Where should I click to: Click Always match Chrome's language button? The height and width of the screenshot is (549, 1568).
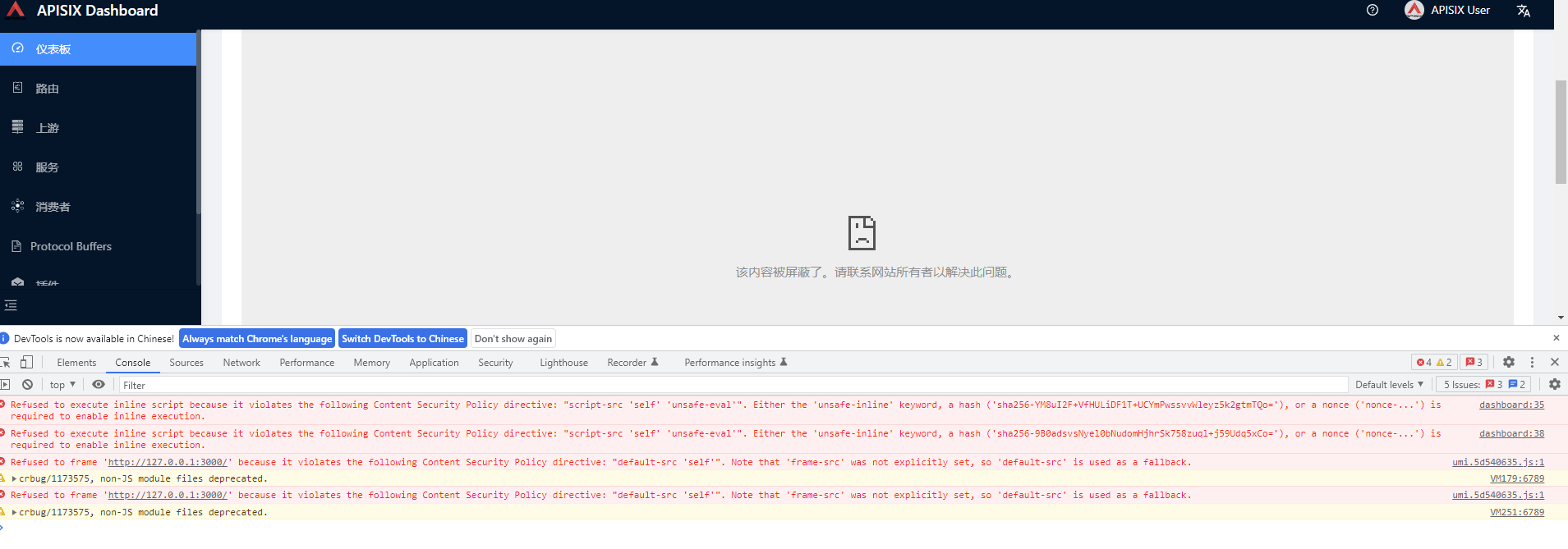tap(257, 338)
